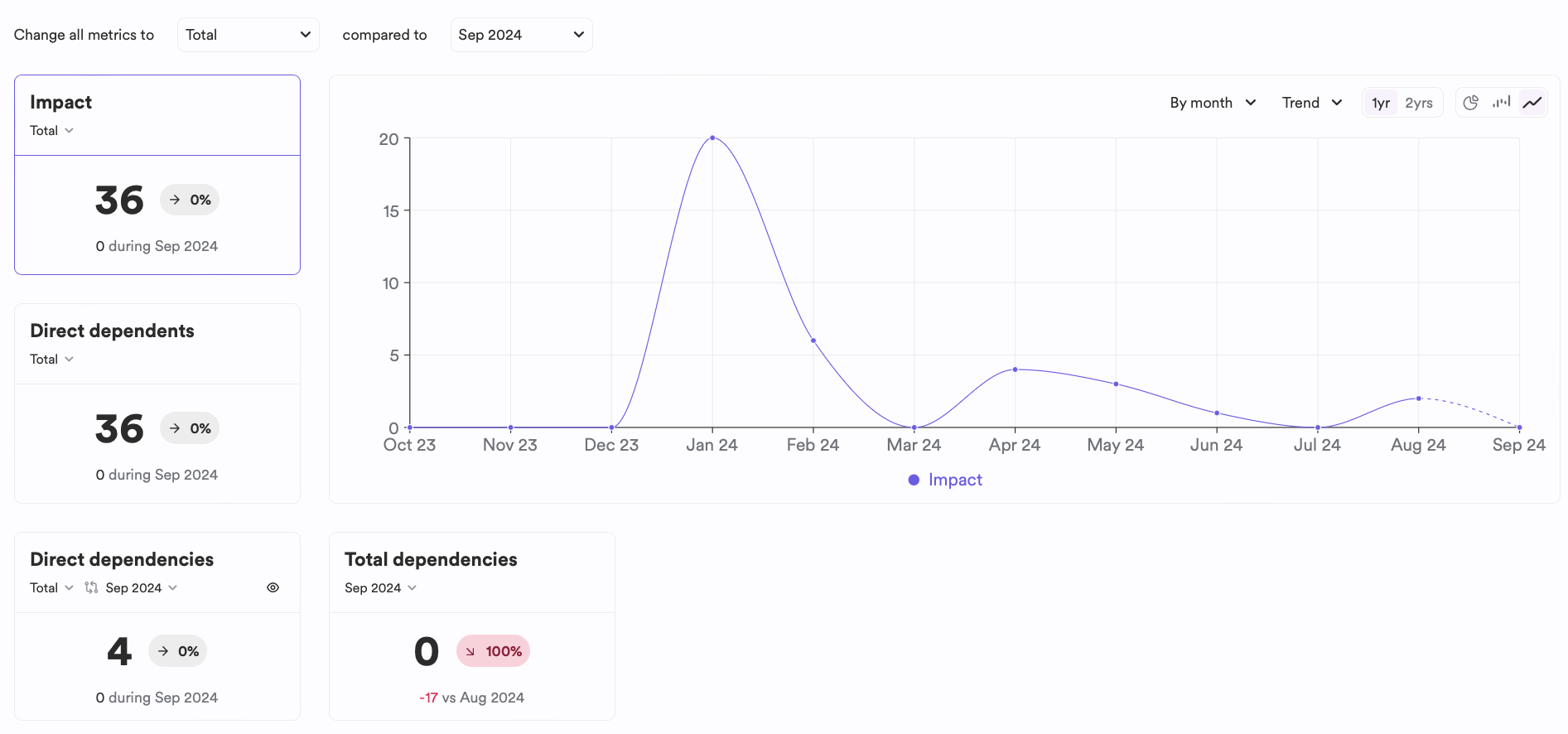
Task: Click the Direct dependents card heading
Action: [112, 331]
